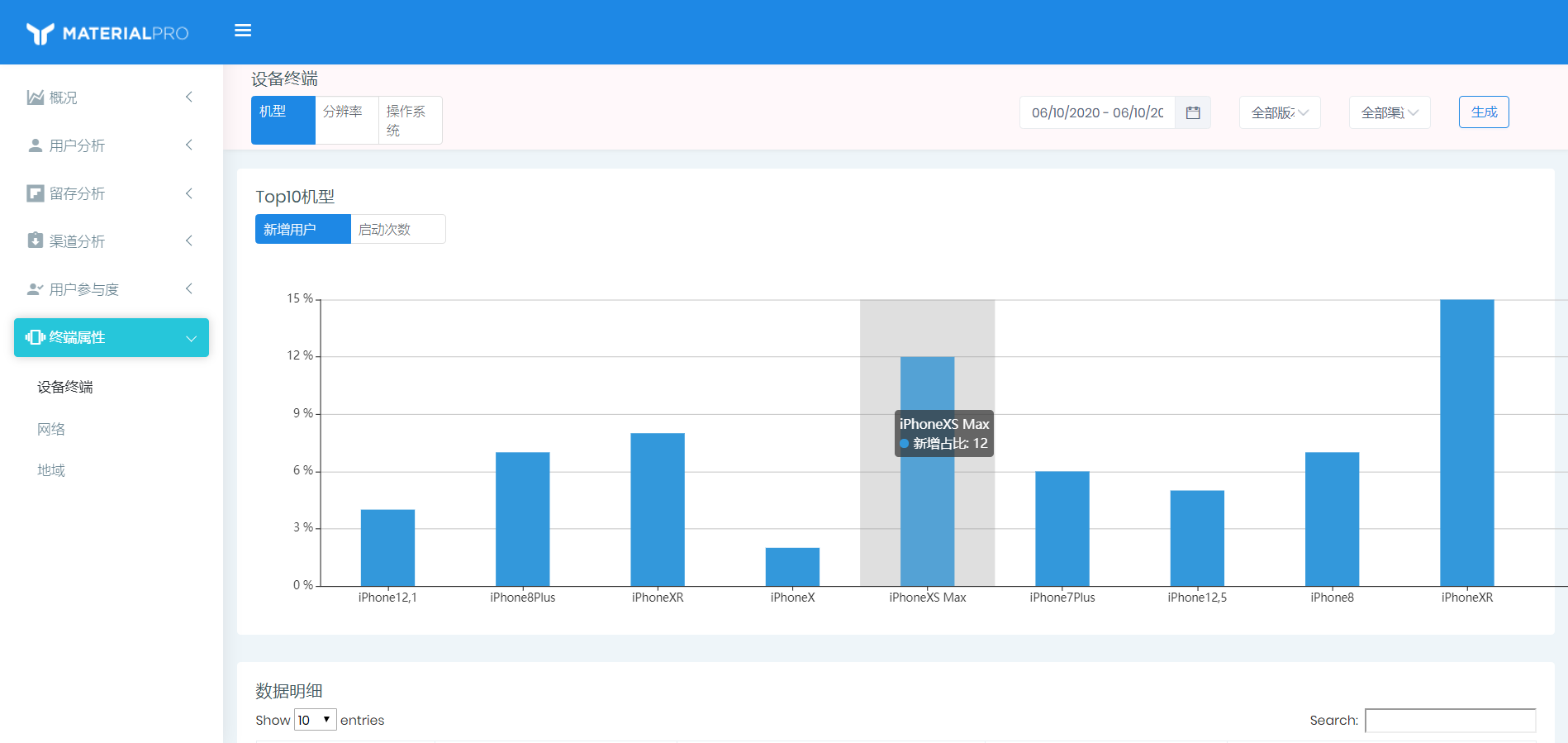This screenshot has height=743, width=1568.
Task: Click the iPhone8Plus axis label
Action: pyautogui.click(x=523, y=598)
